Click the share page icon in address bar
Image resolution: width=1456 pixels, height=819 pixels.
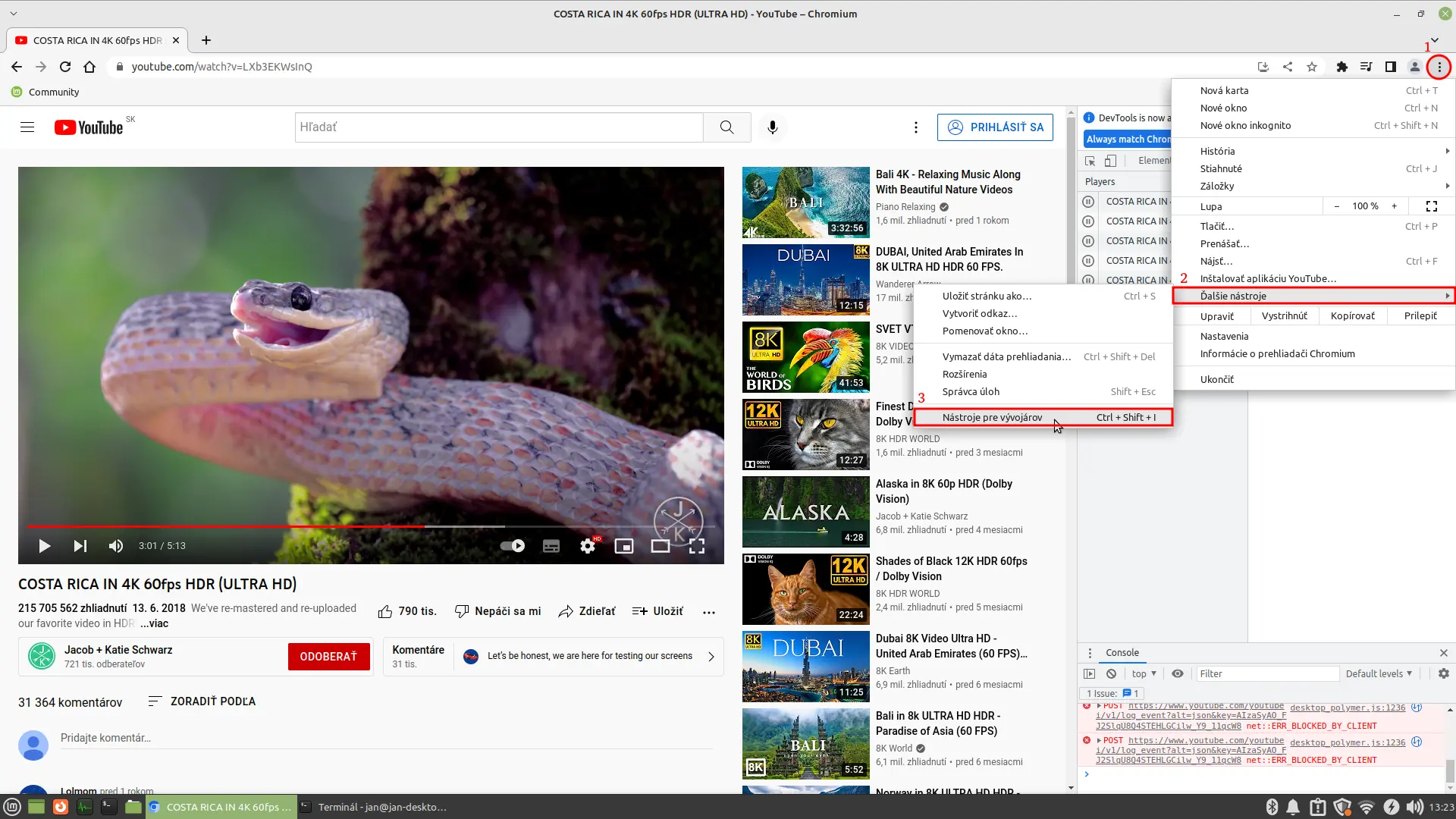coord(1288,67)
